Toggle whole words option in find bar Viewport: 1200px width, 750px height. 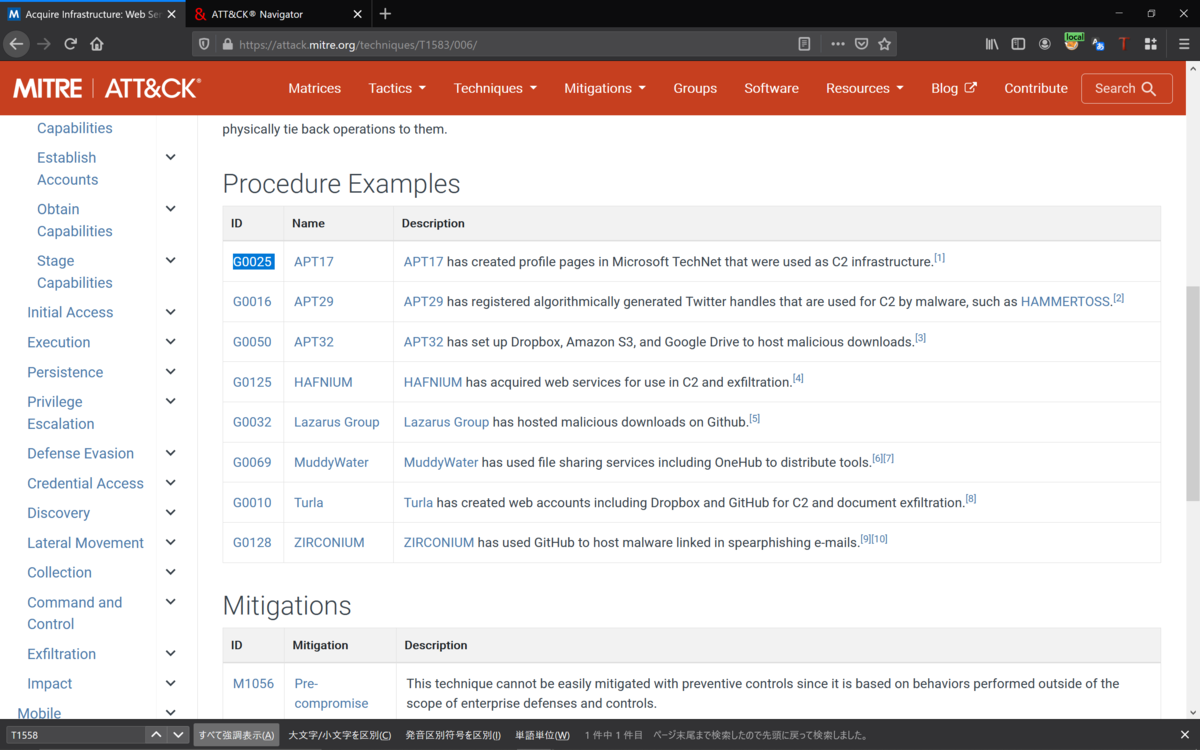[542, 735]
